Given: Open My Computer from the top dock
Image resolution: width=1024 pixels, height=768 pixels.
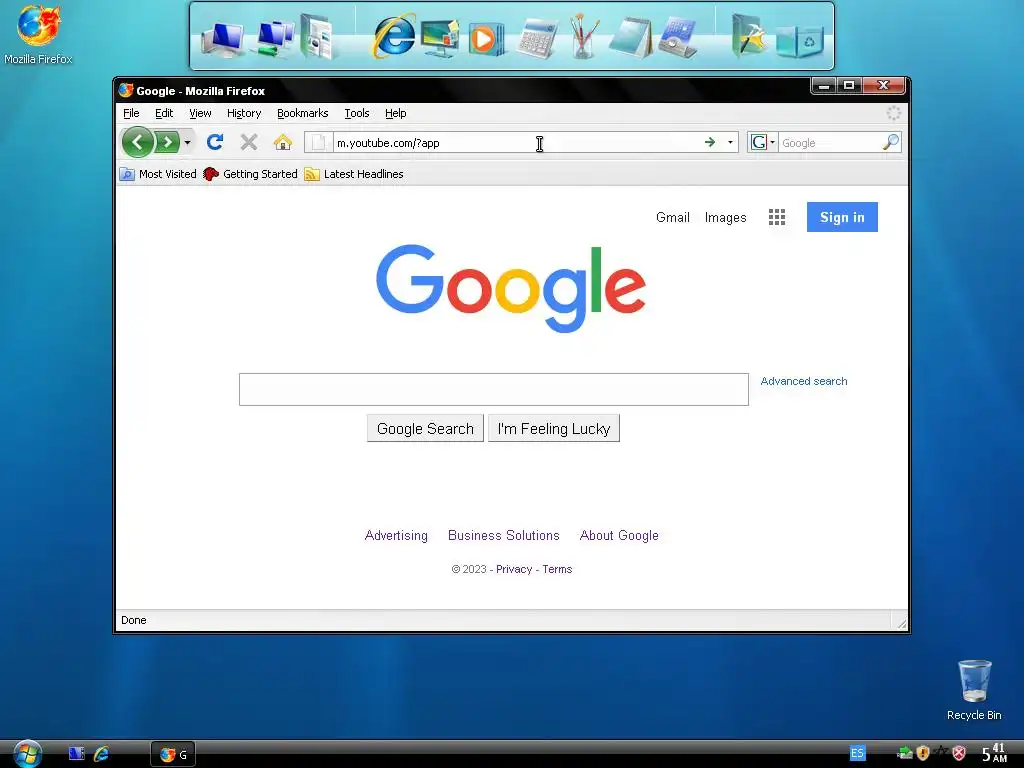Looking at the screenshot, I should point(224,39).
